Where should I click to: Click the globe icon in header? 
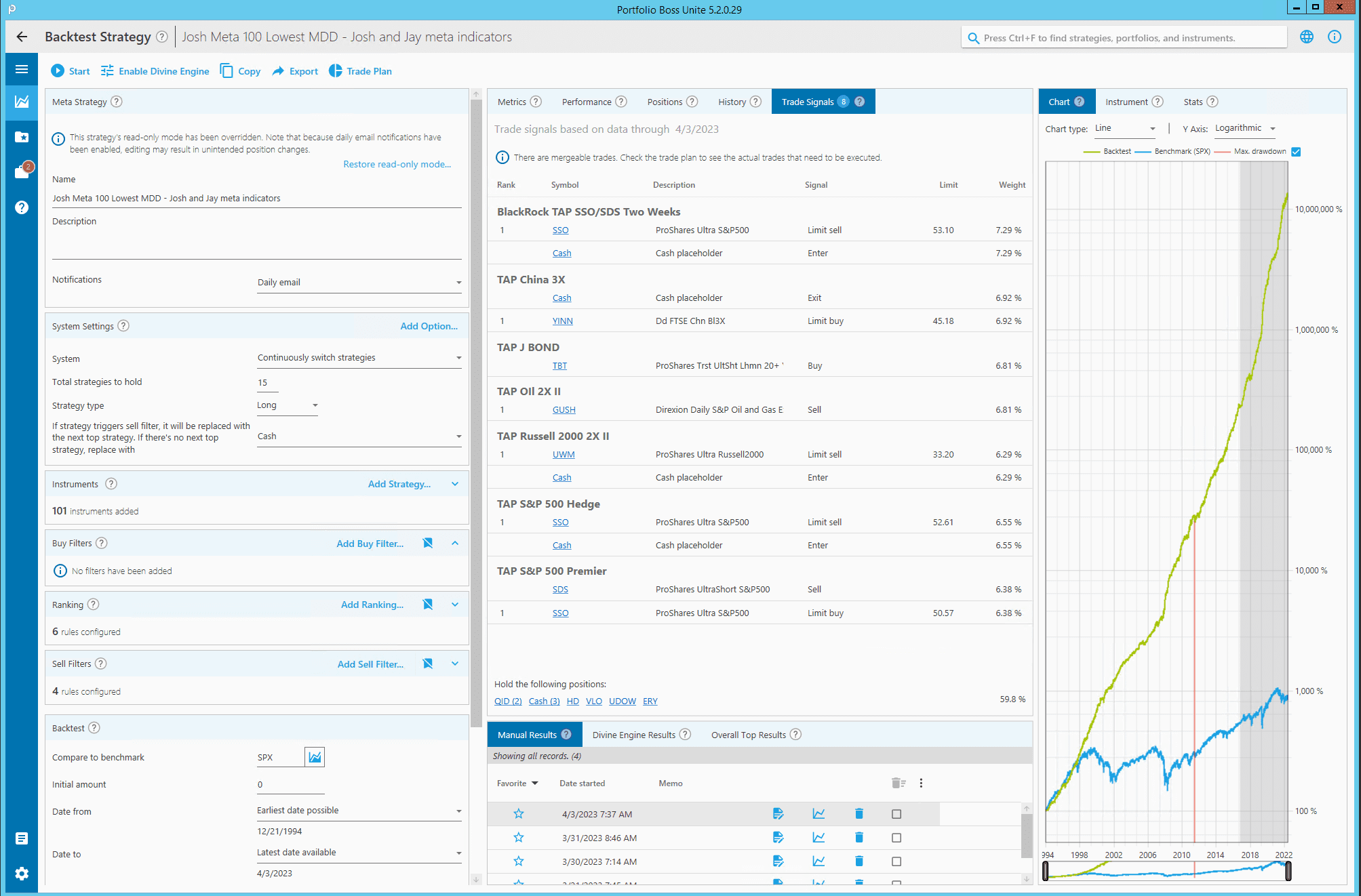click(1307, 37)
